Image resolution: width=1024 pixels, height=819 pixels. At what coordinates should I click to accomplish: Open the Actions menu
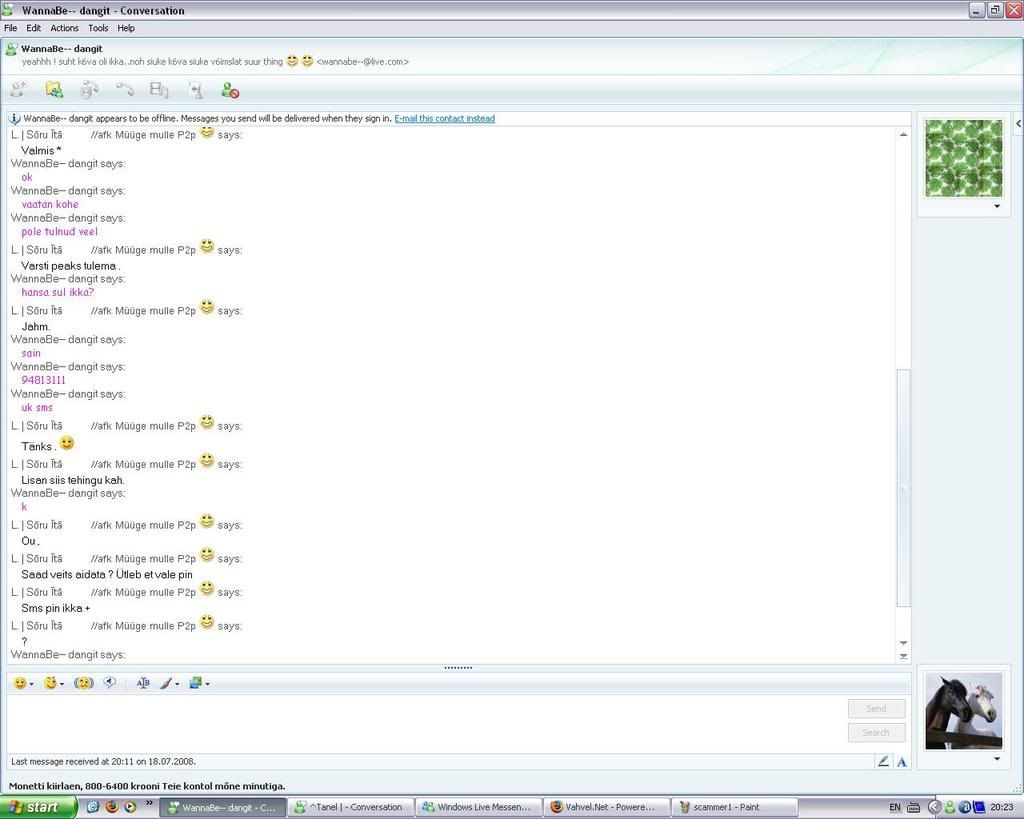(x=64, y=28)
